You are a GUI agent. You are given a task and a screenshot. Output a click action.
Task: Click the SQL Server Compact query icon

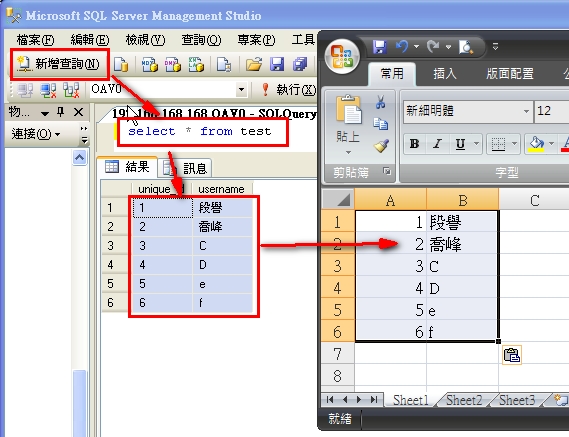224,65
